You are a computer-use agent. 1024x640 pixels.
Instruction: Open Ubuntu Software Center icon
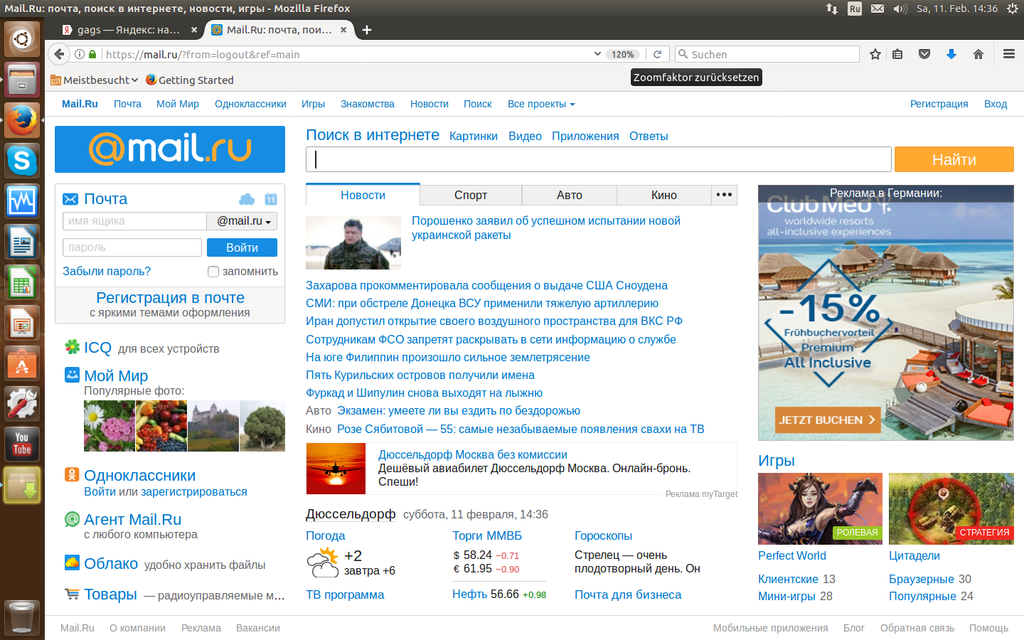(x=22, y=363)
